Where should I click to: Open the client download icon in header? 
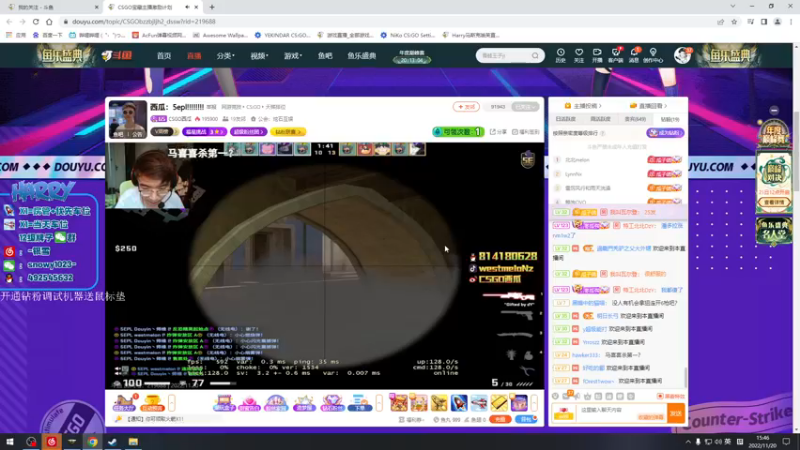click(616, 55)
